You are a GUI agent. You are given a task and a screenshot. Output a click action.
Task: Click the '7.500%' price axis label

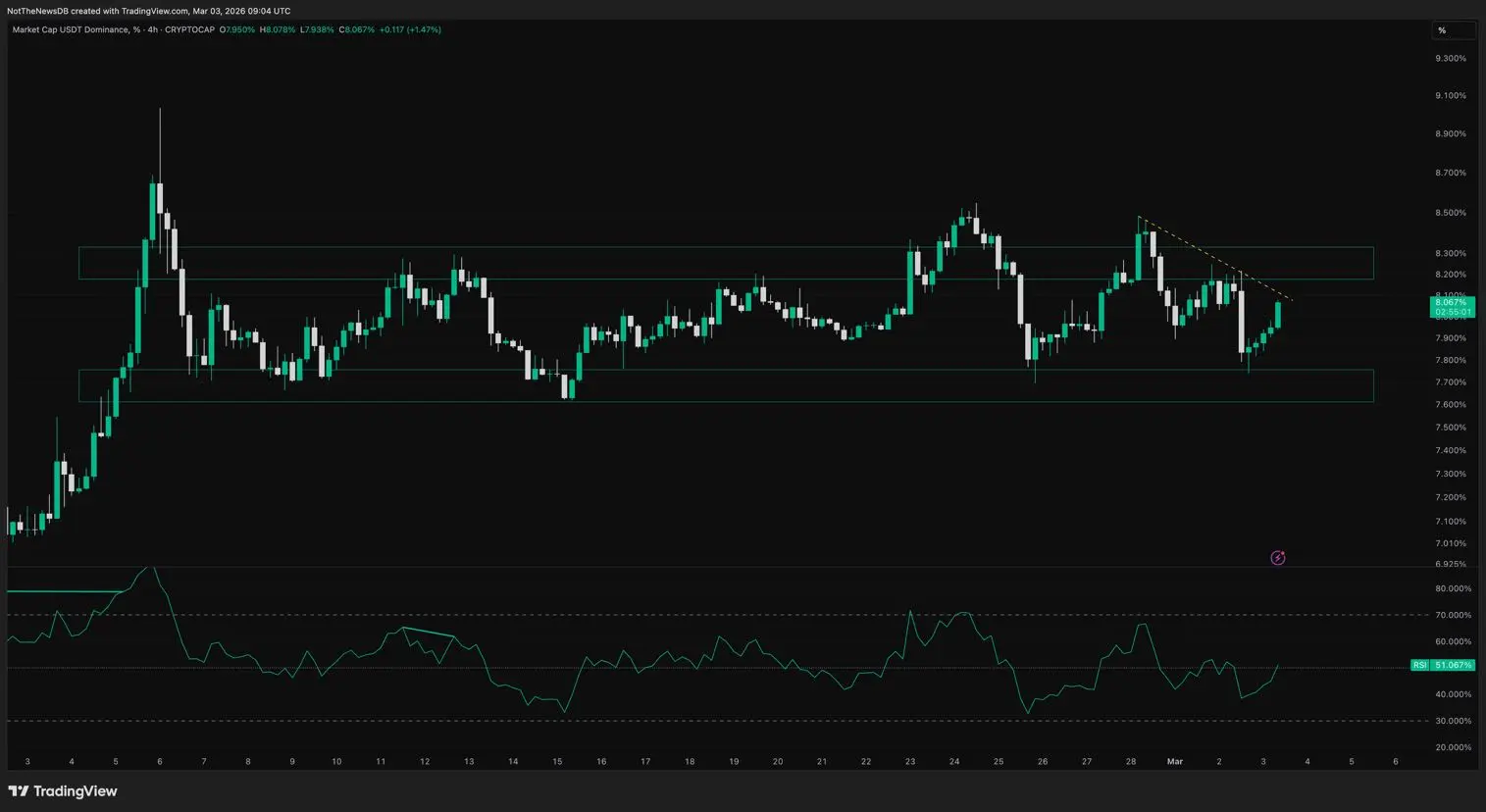click(x=1451, y=428)
